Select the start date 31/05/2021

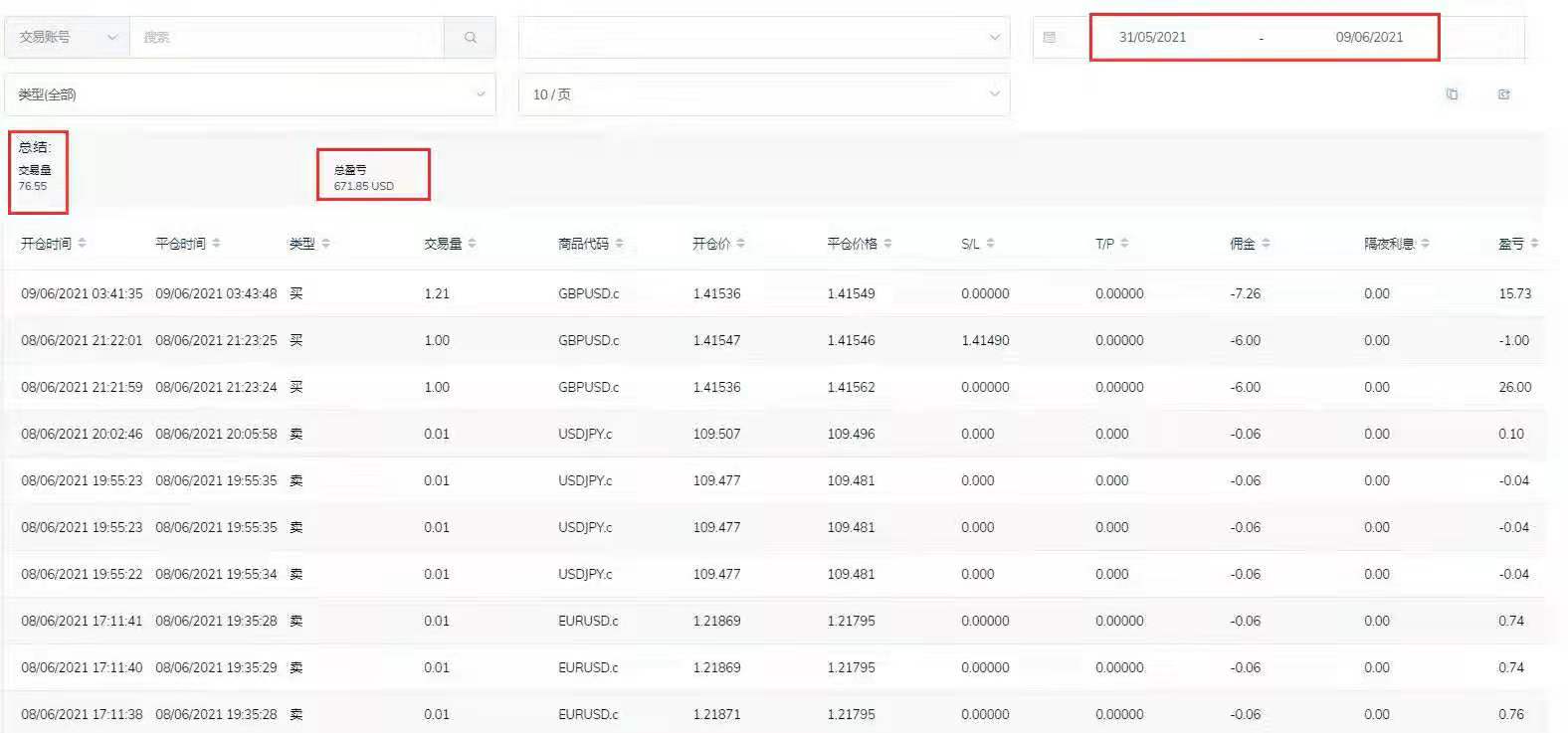pos(1152,38)
